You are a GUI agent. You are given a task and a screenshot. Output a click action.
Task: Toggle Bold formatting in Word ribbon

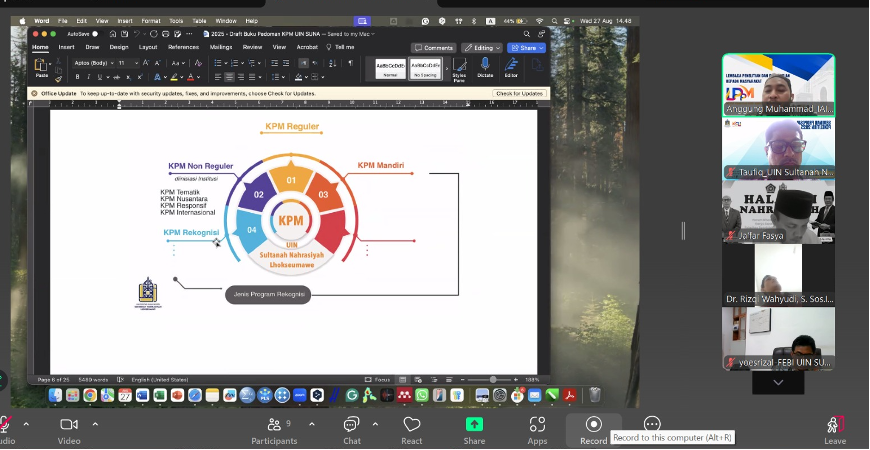(x=79, y=77)
